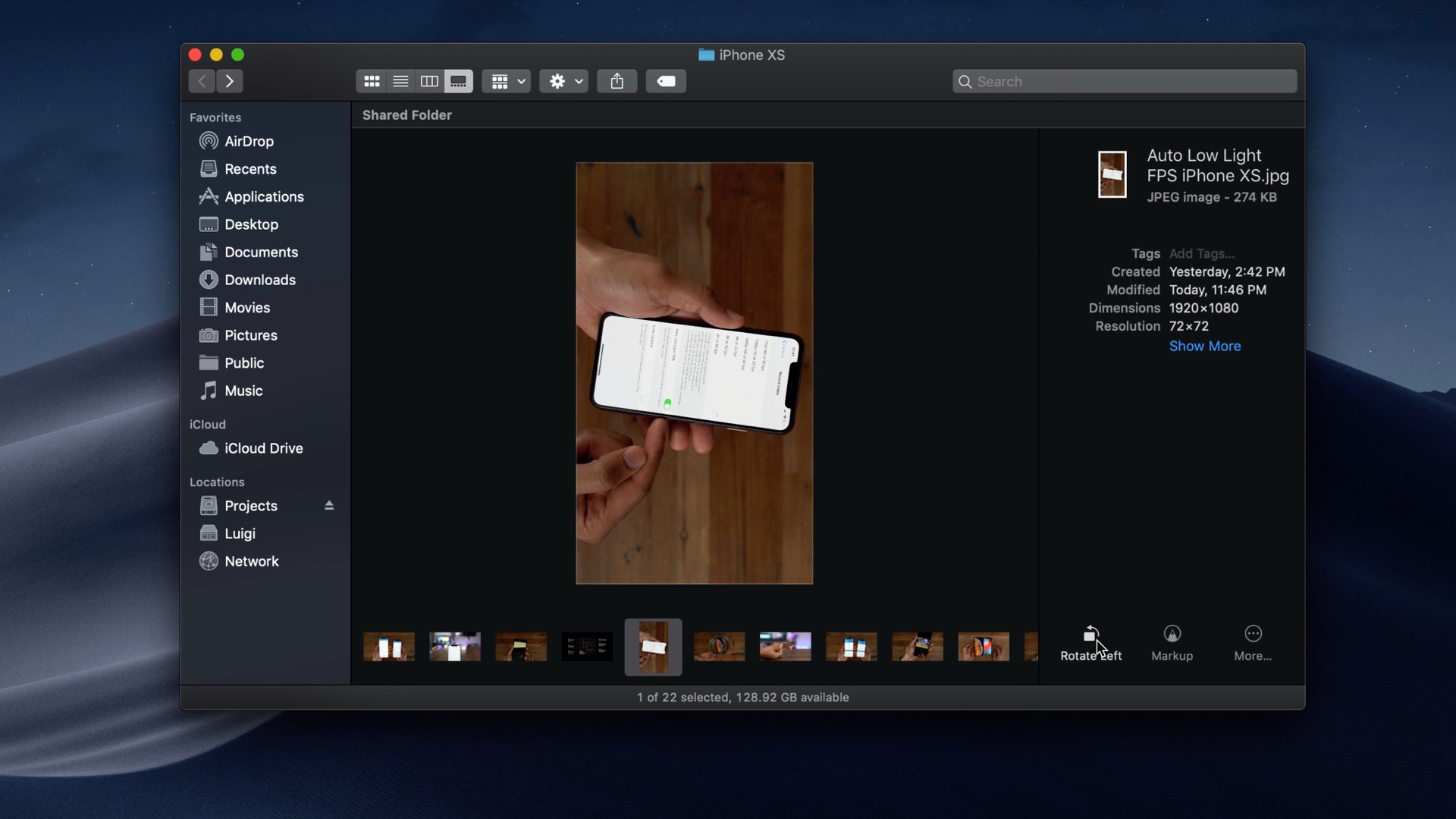
Task: Switch to column view
Action: [x=429, y=81]
